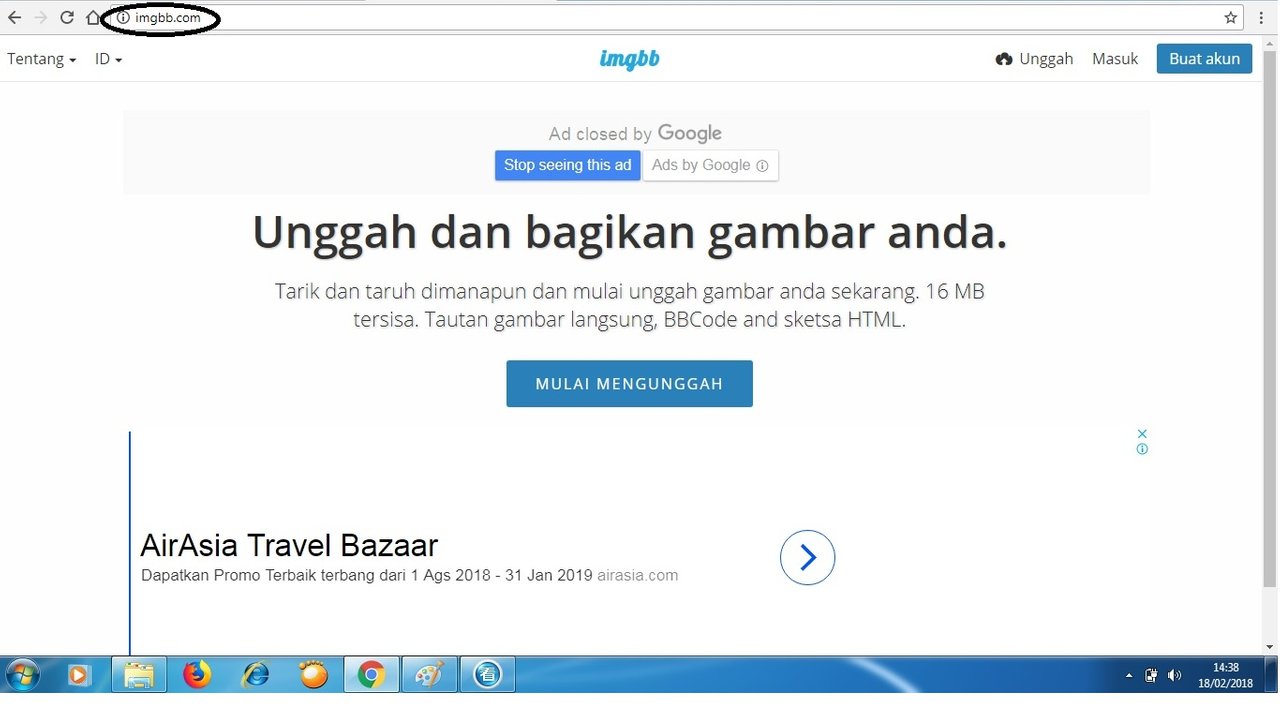
Task: Click the imgbb logo
Action: tap(629, 59)
